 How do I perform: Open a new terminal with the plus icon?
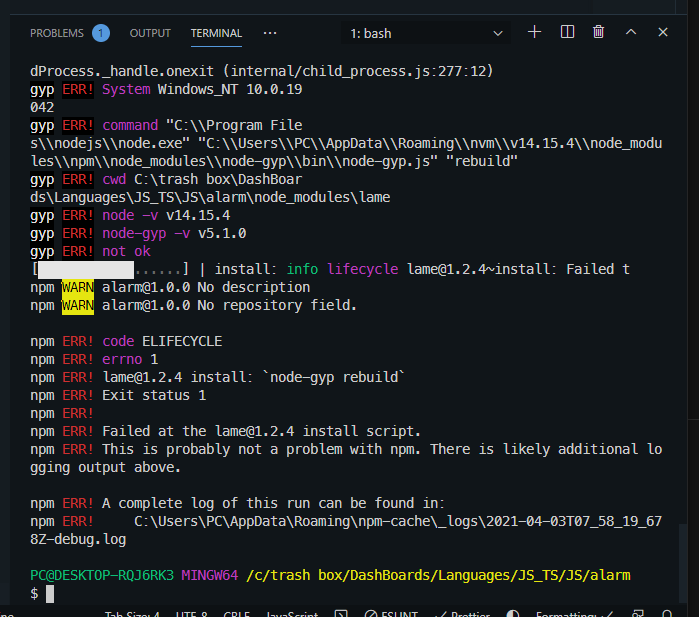click(534, 33)
